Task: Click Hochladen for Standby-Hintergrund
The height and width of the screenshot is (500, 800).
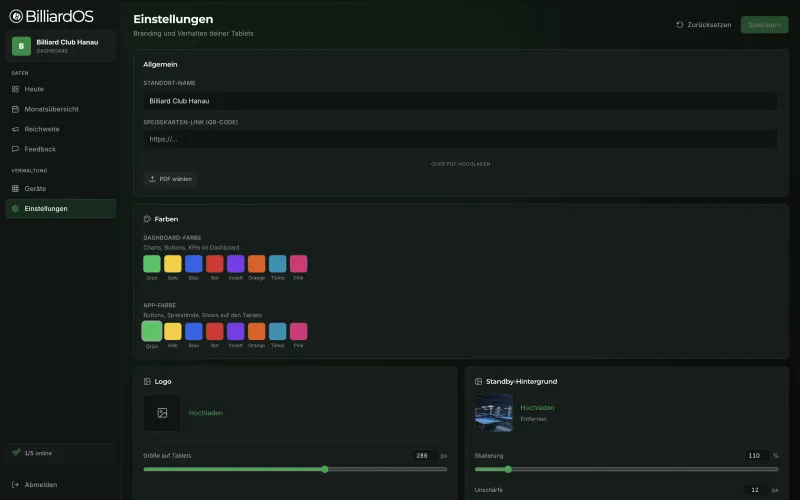Action: click(537, 408)
